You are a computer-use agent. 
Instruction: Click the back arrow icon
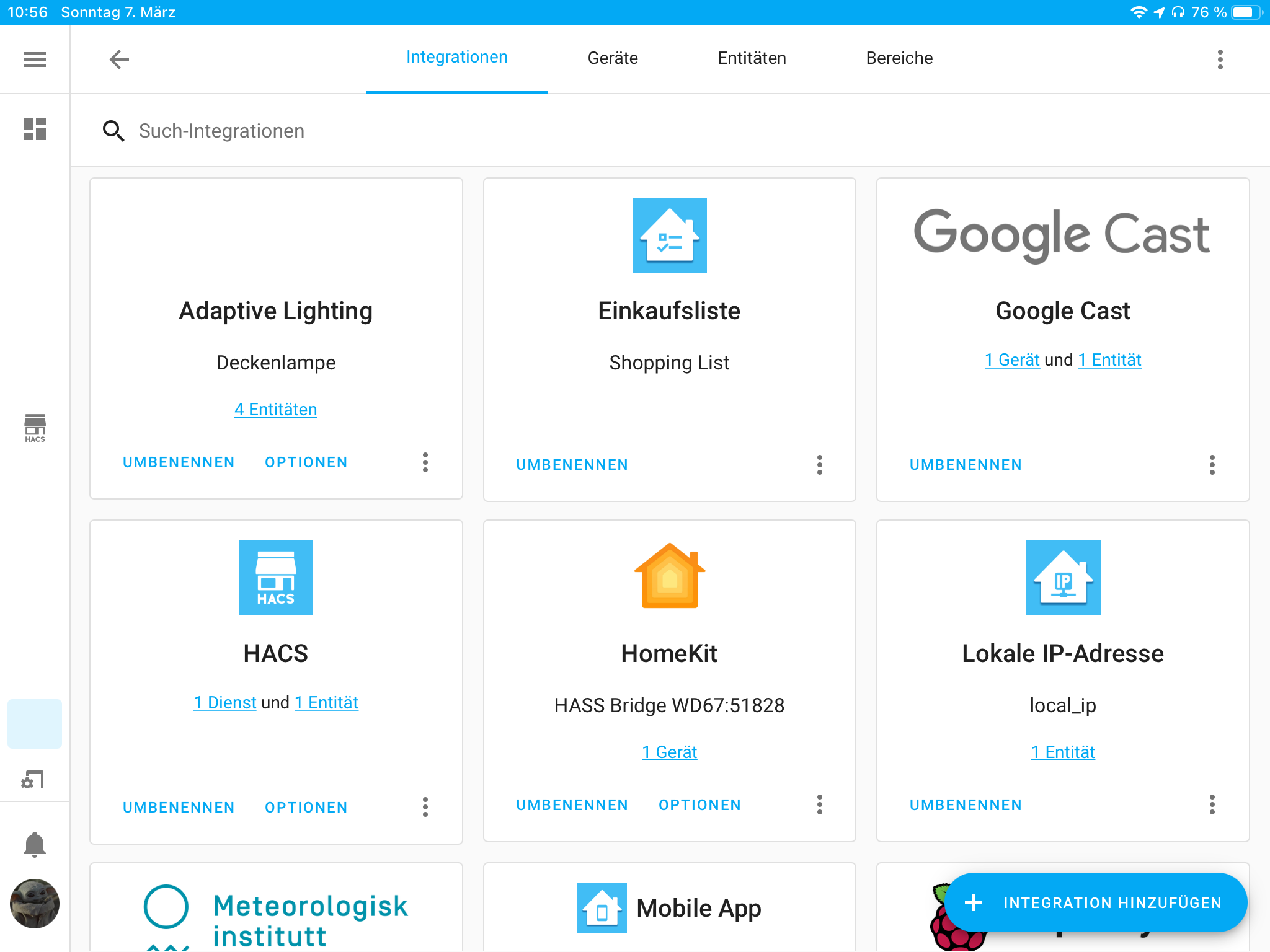click(119, 59)
